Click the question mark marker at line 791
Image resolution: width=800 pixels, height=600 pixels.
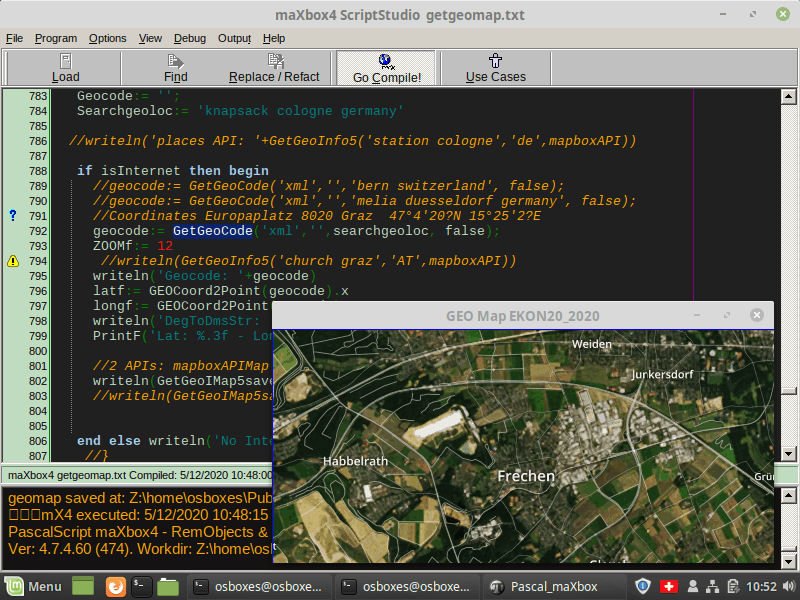[13, 216]
